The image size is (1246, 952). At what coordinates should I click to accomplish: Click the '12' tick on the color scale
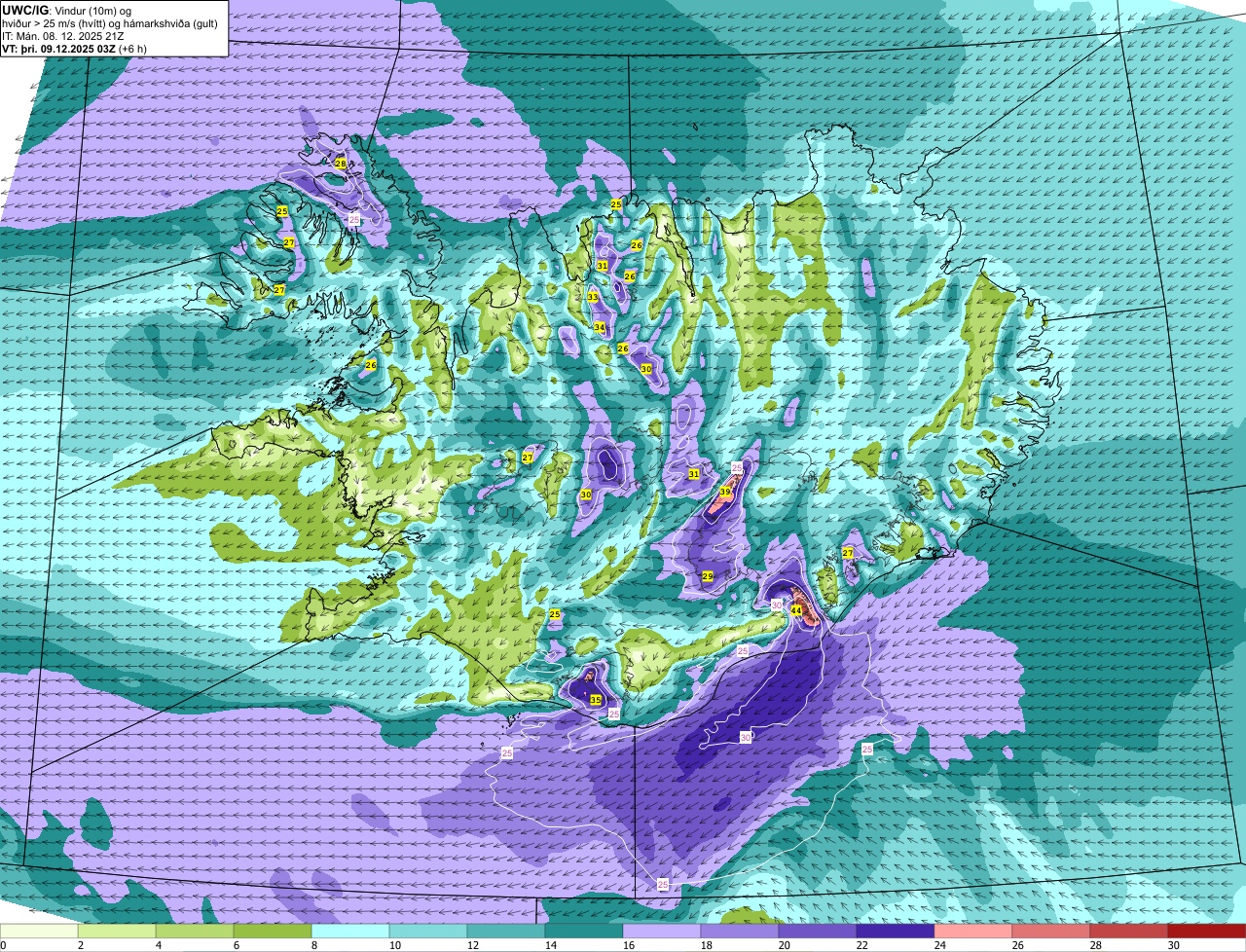[x=471, y=945]
